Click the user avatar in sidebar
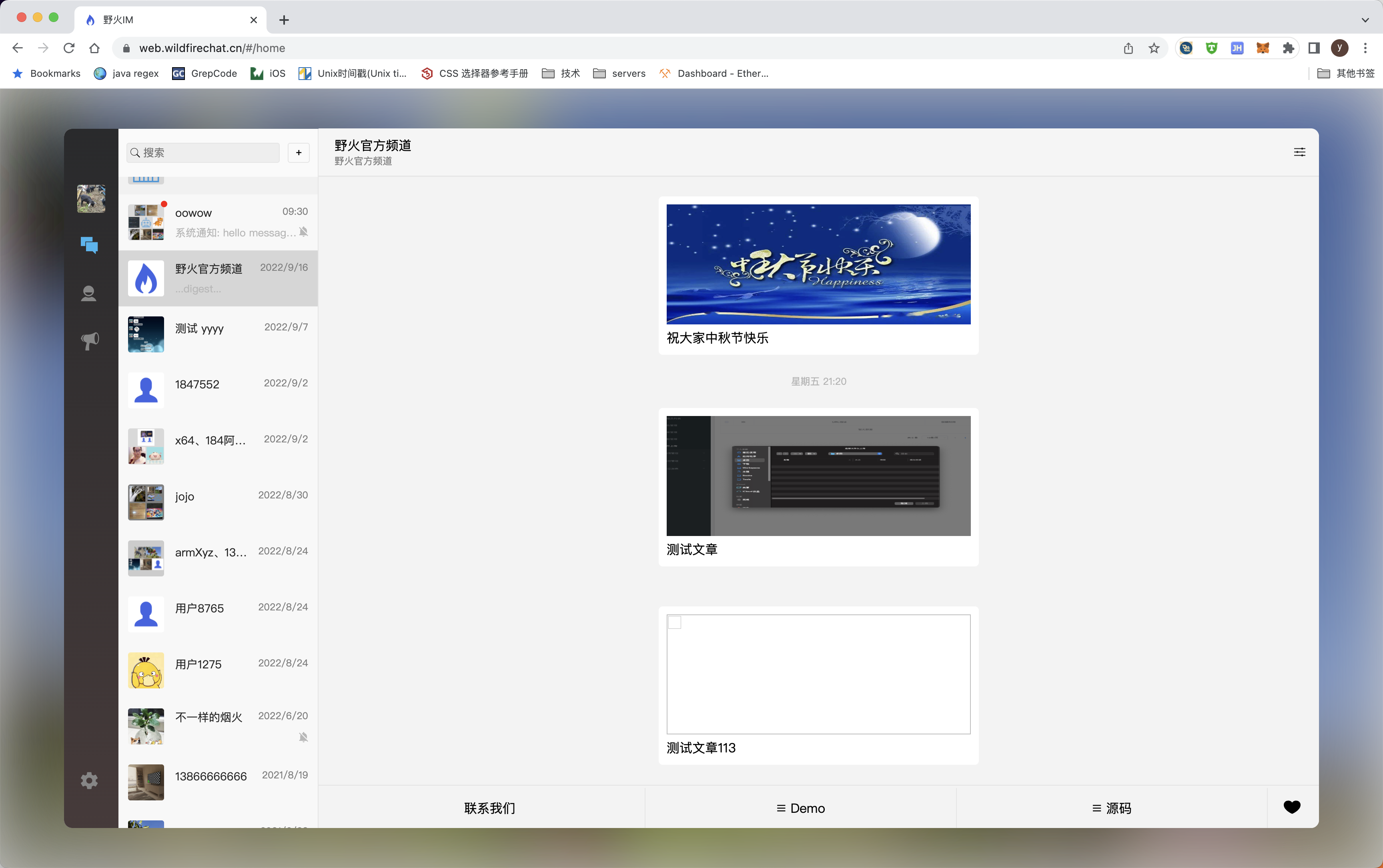Screen dimensions: 1383x868 tap(91, 199)
